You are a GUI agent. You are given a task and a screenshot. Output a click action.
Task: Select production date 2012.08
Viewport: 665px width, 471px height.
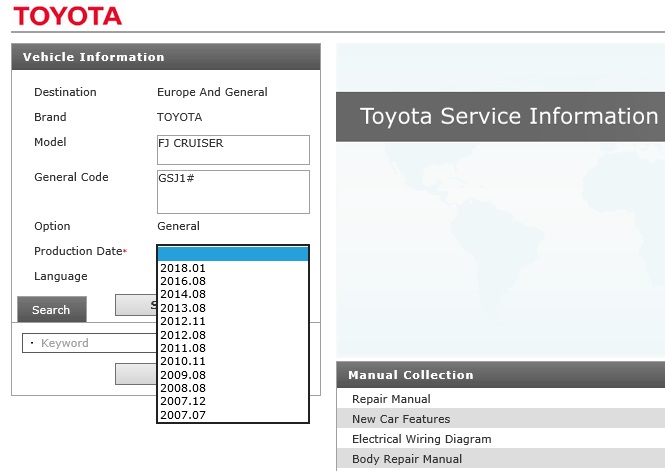(x=232, y=334)
